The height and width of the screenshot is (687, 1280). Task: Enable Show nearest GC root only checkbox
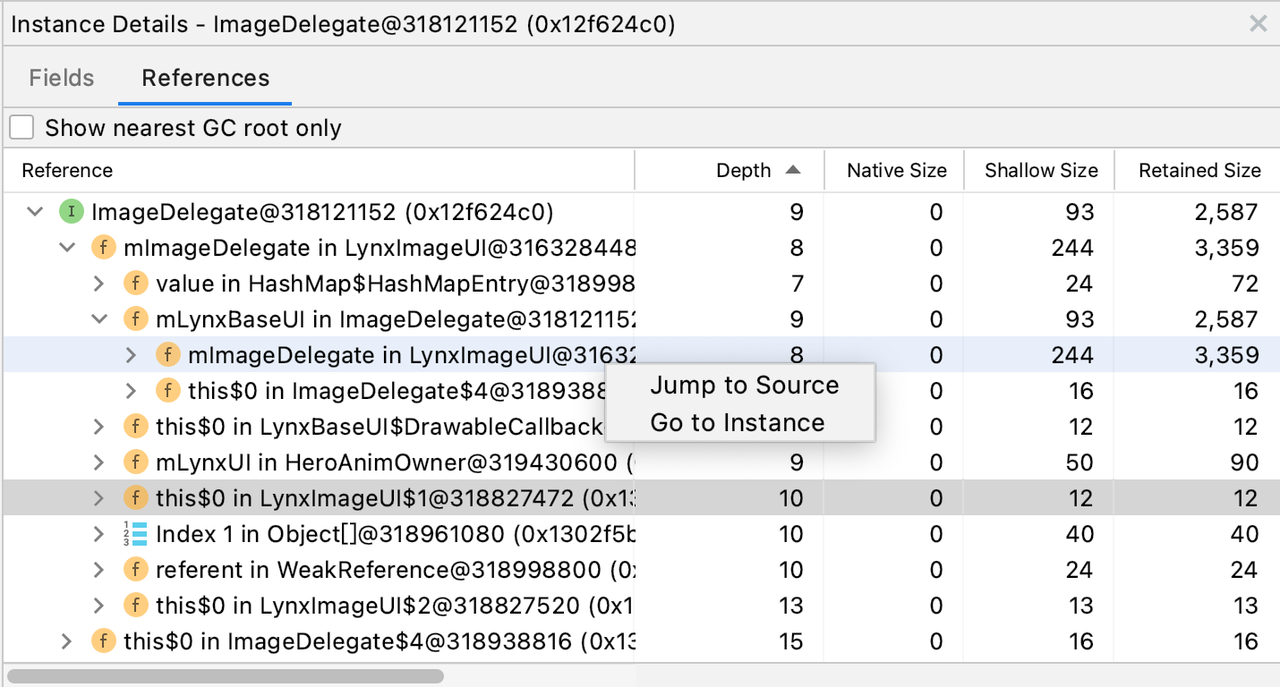tap(22, 128)
